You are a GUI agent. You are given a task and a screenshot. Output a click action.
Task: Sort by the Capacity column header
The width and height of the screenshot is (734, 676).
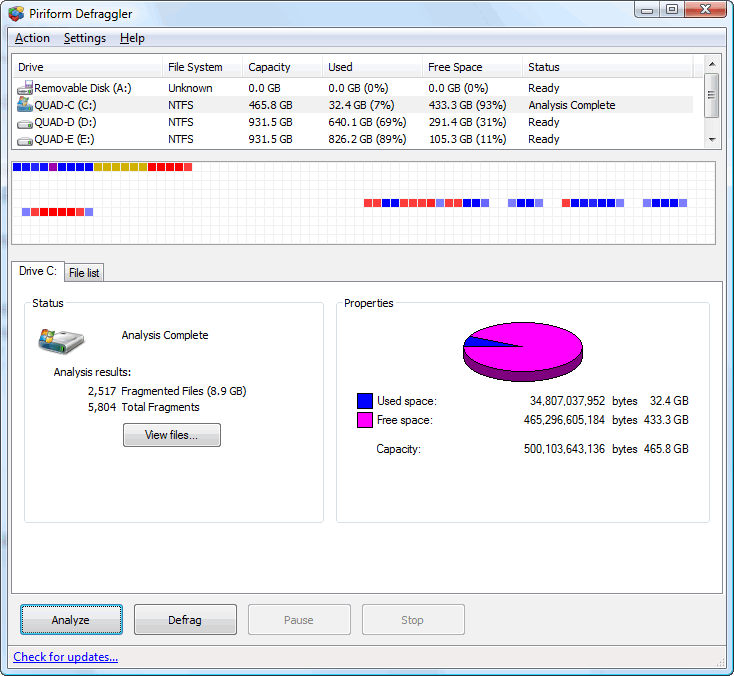coord(282,67)
